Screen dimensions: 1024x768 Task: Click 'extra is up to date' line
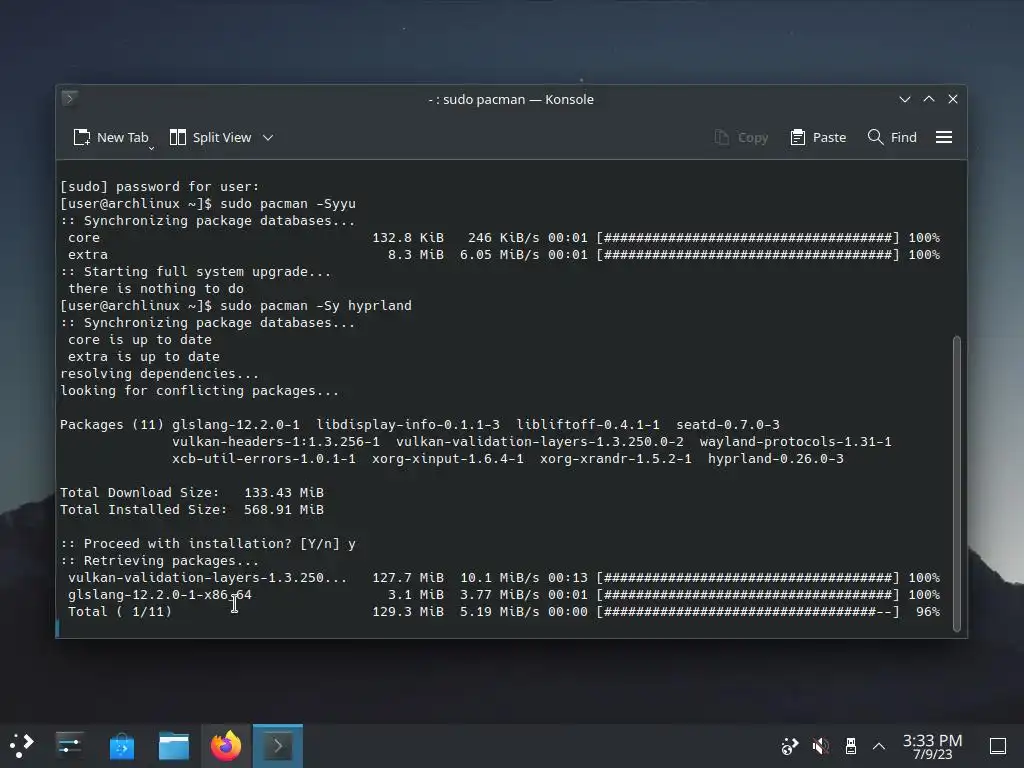click(x=144, y=357)
